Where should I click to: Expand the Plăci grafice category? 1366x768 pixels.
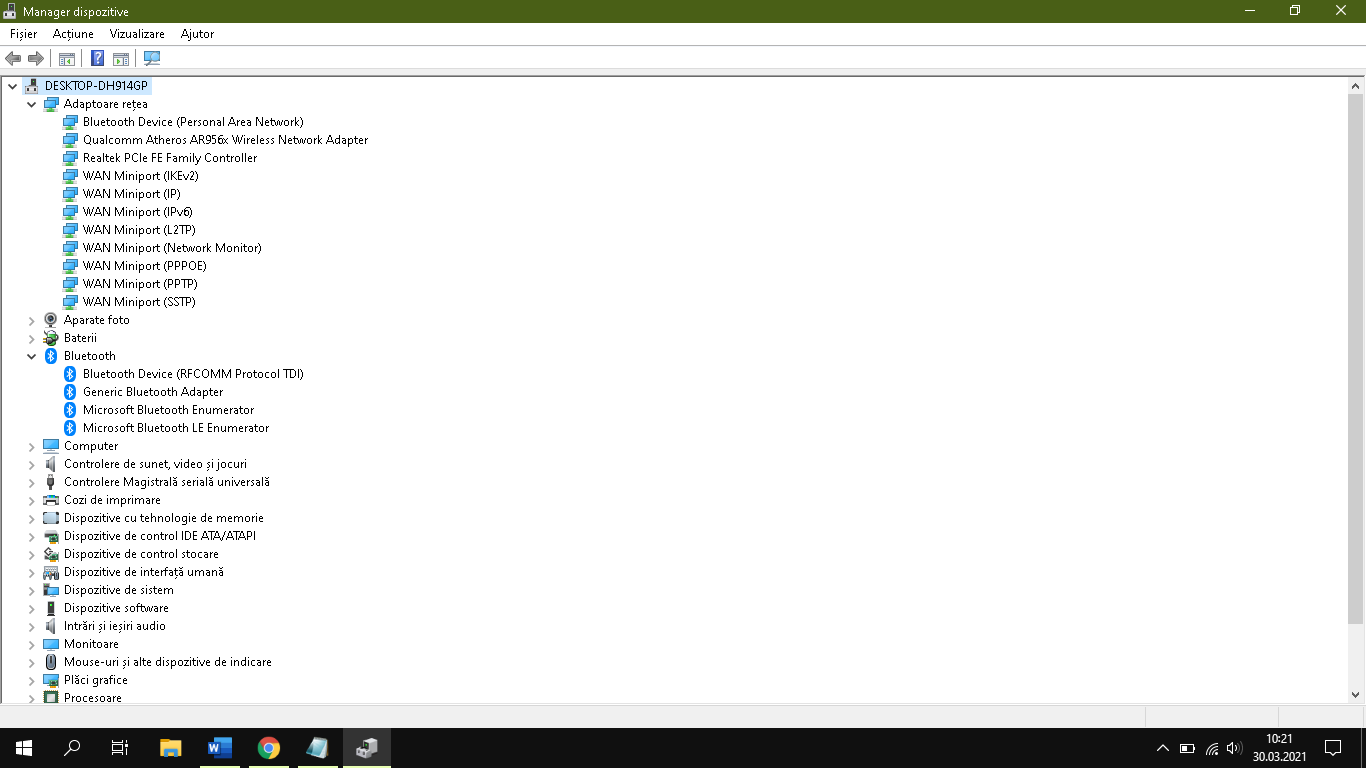(x=31, y=680)
